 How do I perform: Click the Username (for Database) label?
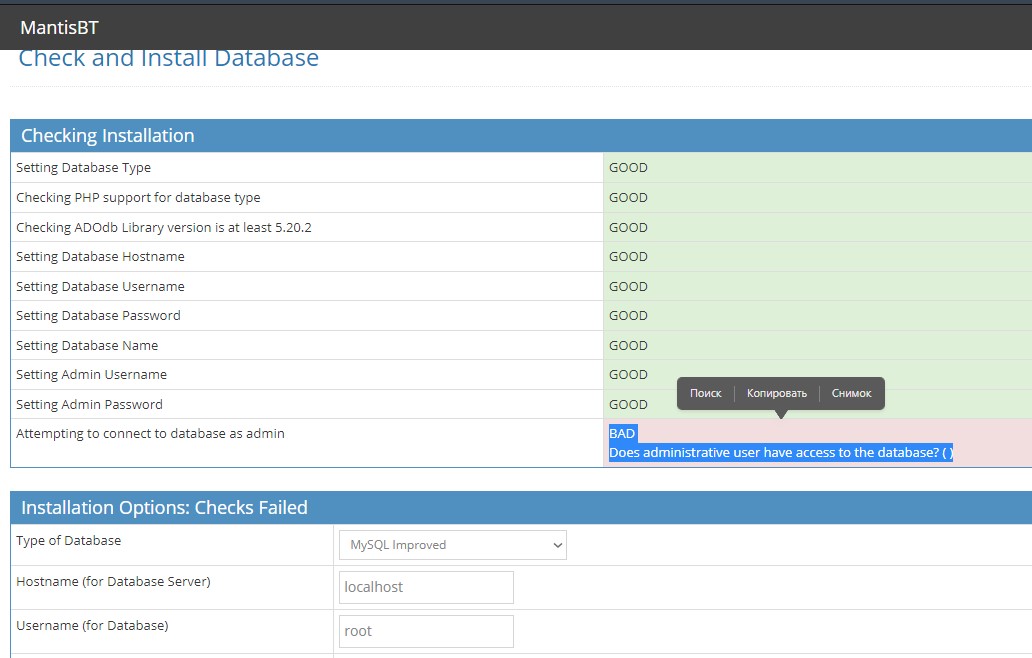92,626
